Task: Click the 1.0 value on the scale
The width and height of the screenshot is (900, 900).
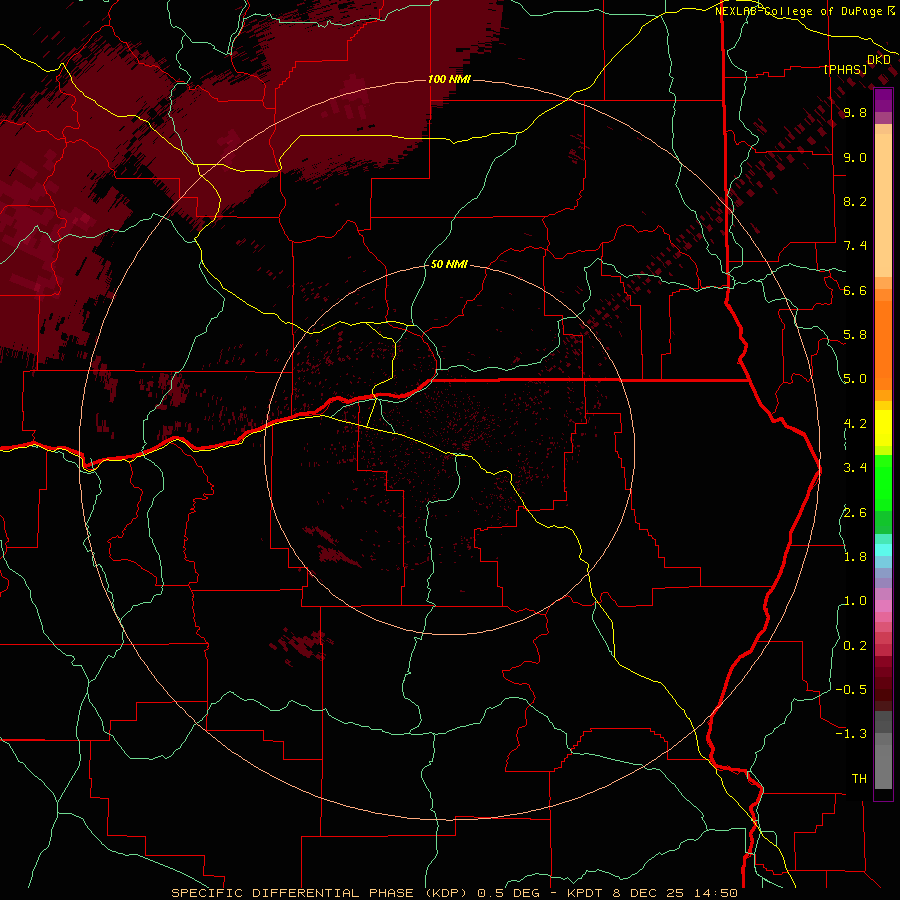Action: pyautogui.click(x=855, y=601)
